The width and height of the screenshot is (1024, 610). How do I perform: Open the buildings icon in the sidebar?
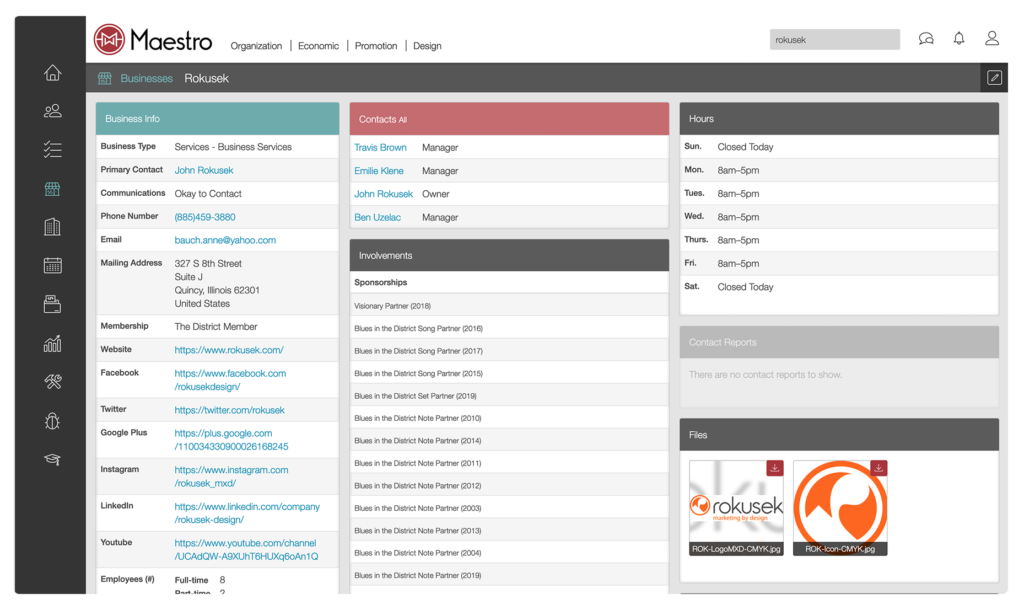tap(52, 227)
